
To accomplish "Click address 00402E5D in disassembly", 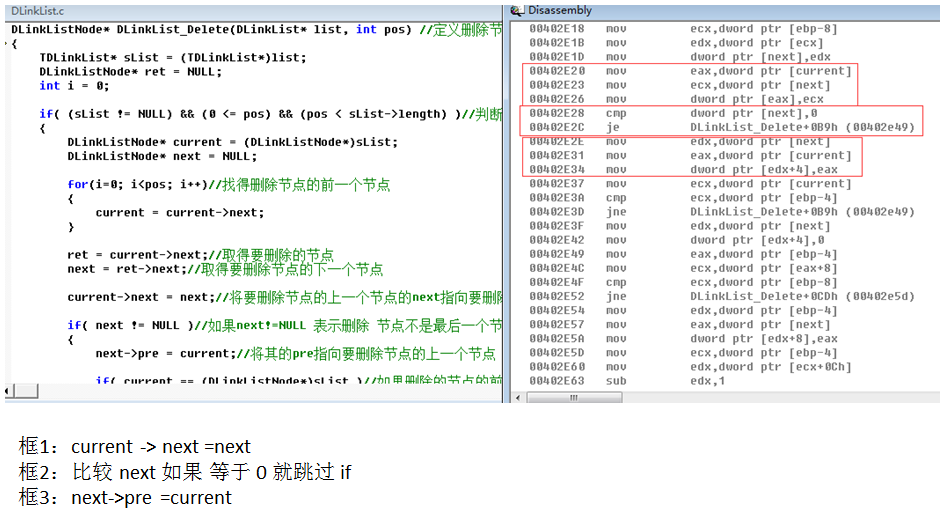I will (x=557, y=352).
